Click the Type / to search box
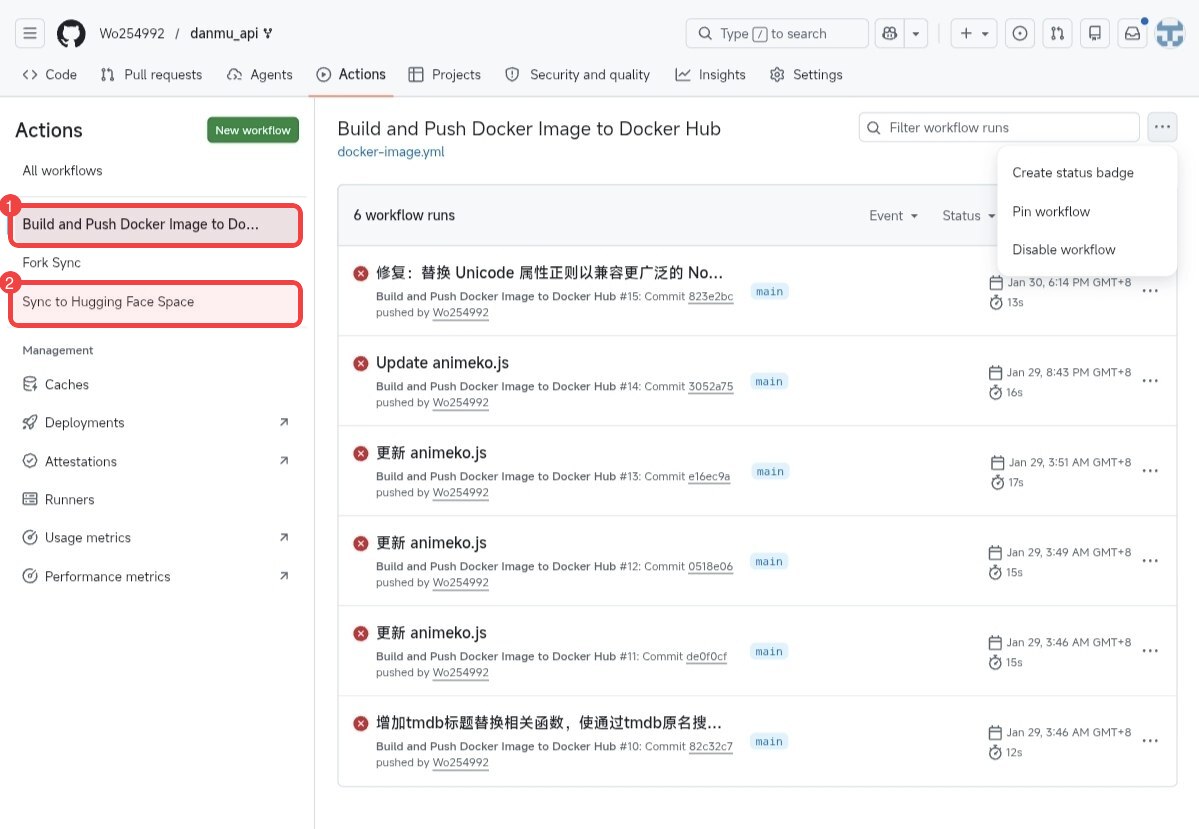The image size is (1199, 829). coord(777,33)
